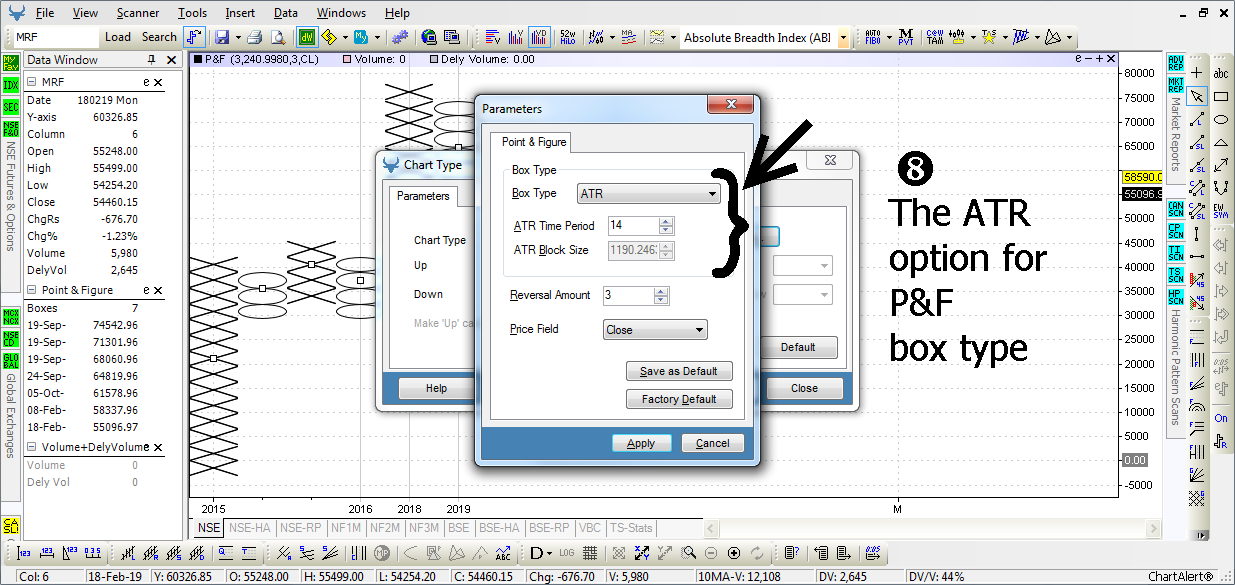Viewport: 1235px width, 585px height.
Task: Open the Absolute Breadth Index dropdown arrow
Action: (843, 38)
